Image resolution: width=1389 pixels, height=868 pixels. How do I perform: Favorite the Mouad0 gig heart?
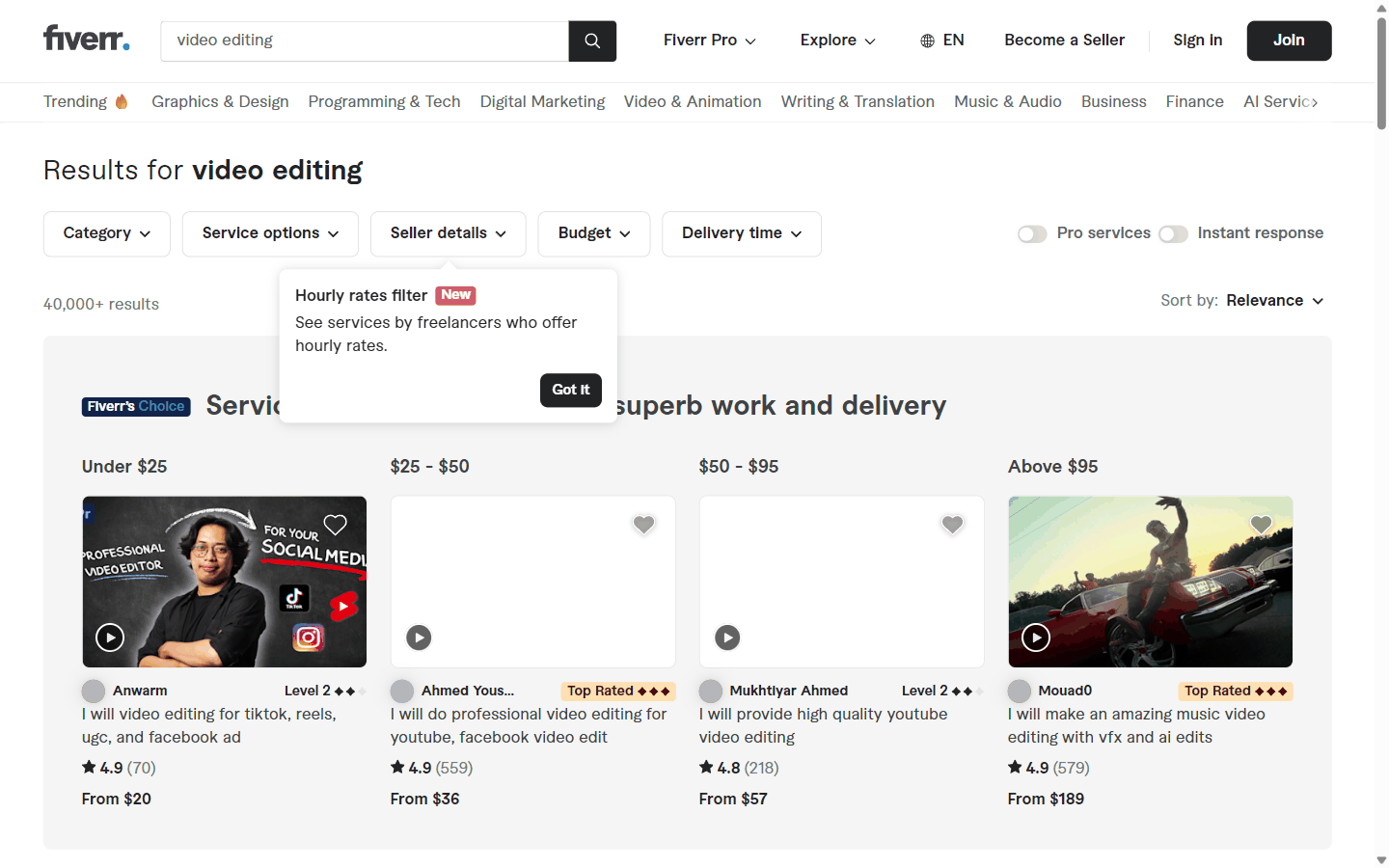click(1261, 525)
